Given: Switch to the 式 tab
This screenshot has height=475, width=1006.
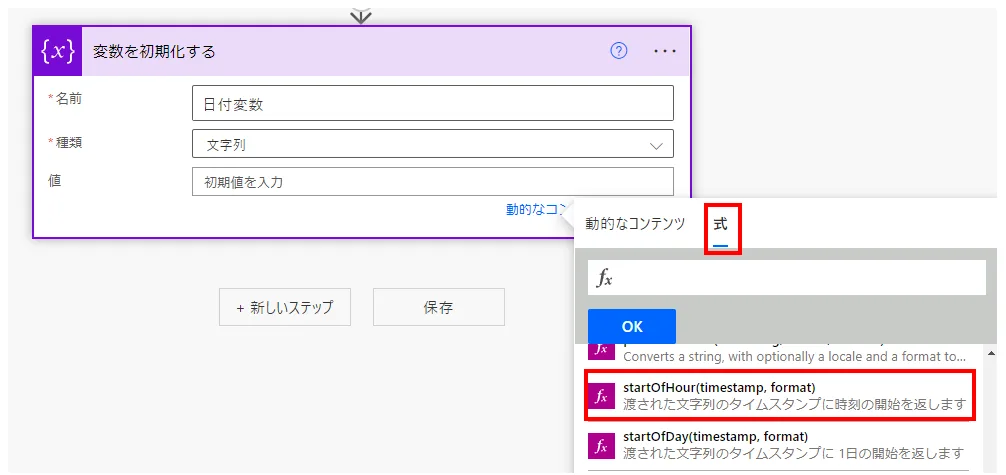Looking at the screenshot, I should tap(721, 224).
